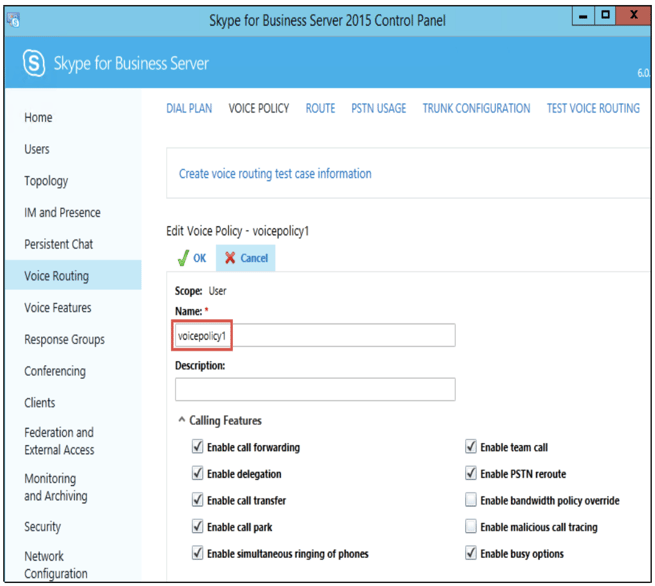Screen dimensions: 655x586
Task: Open Network Configuration section
Action: click(x=56, y=565)
